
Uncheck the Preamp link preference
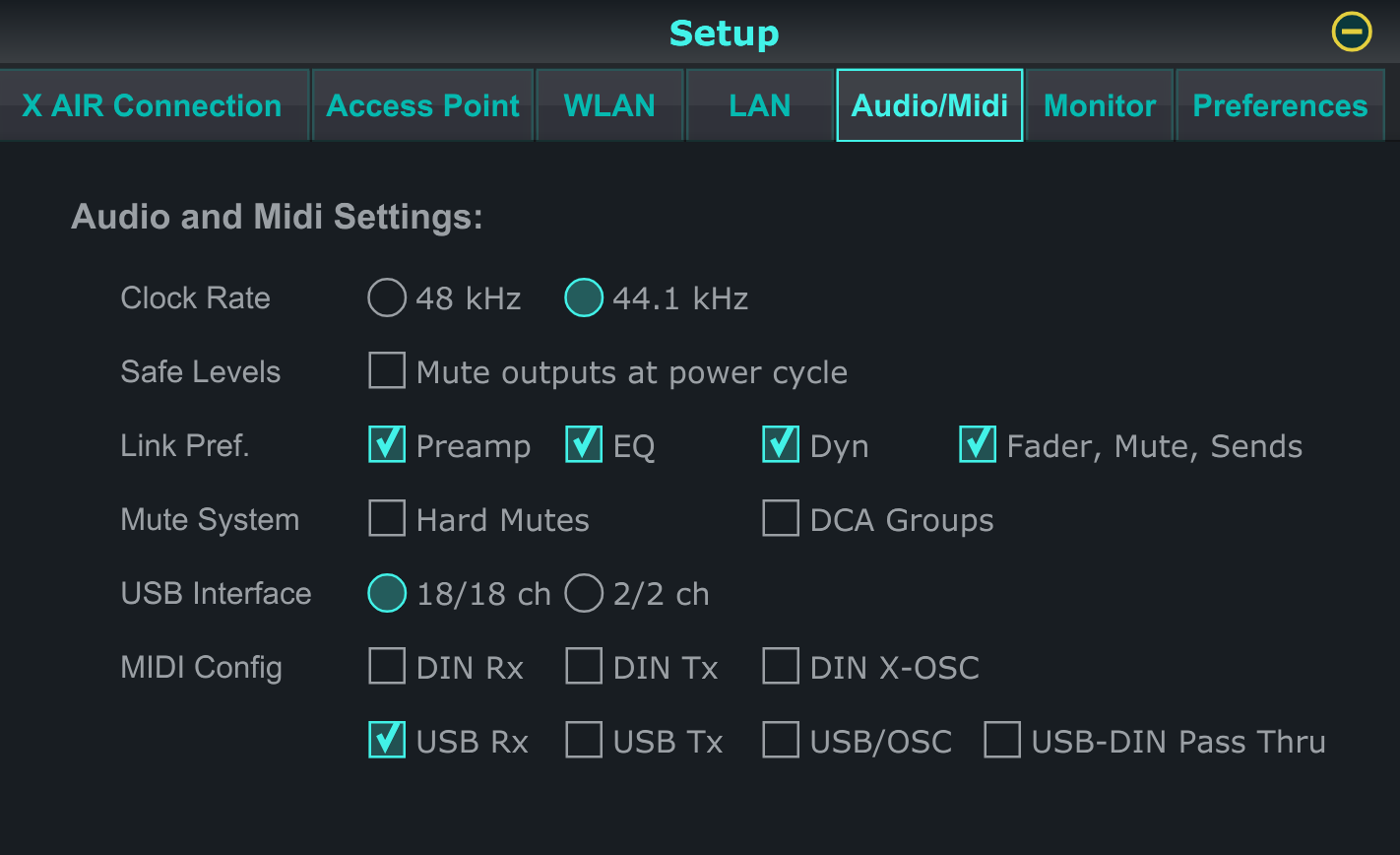(x=387, y=445)
